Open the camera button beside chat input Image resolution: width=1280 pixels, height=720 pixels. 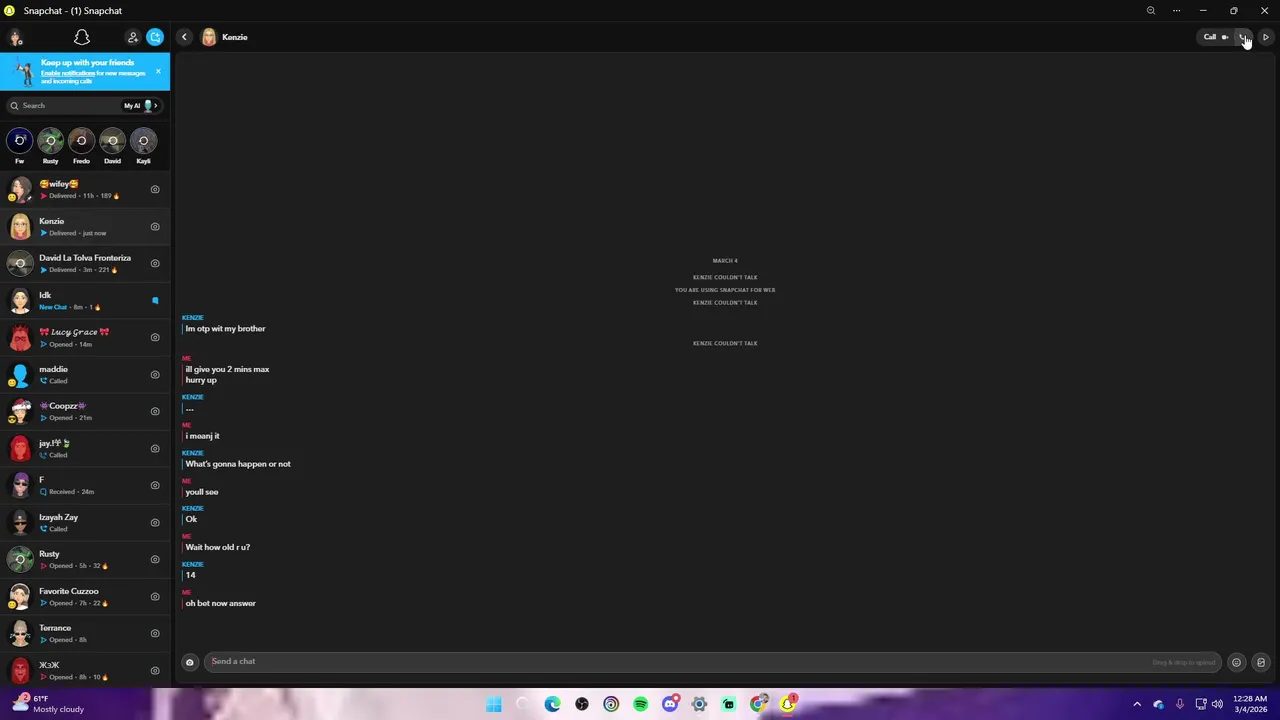tap(189, 662)
